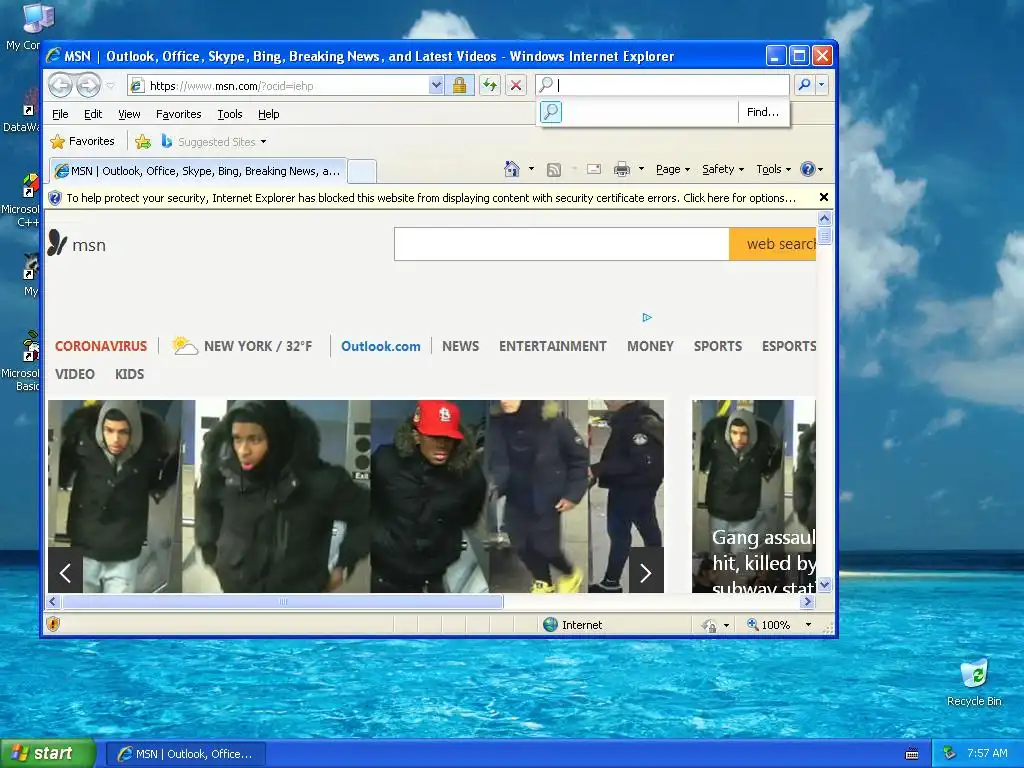
Task: Click the security lock icon in address bar
Action: [x=459, y=85]
